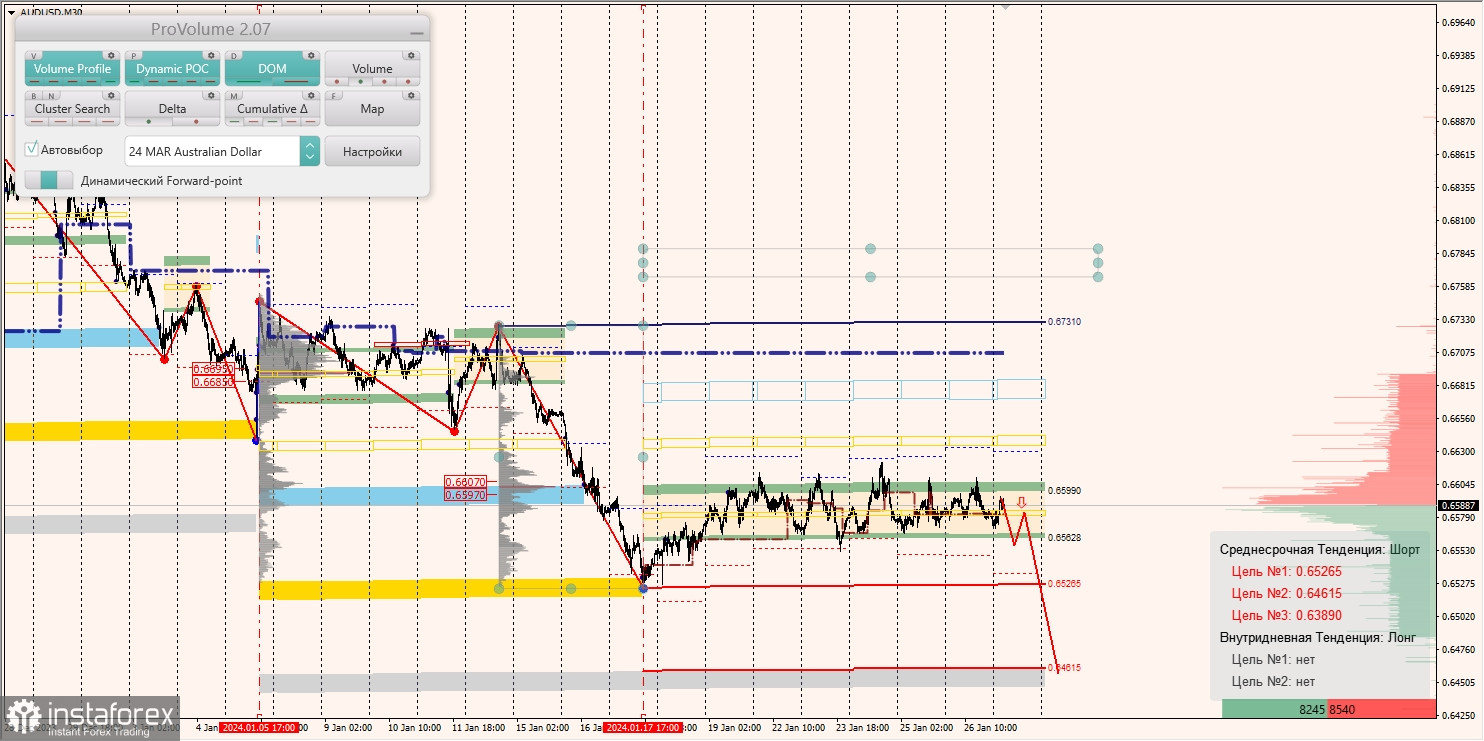Toggle green-dash segment under Dynamic POC
The image size is (1484, 741).
pyautogui.click(x=134, y=81)
